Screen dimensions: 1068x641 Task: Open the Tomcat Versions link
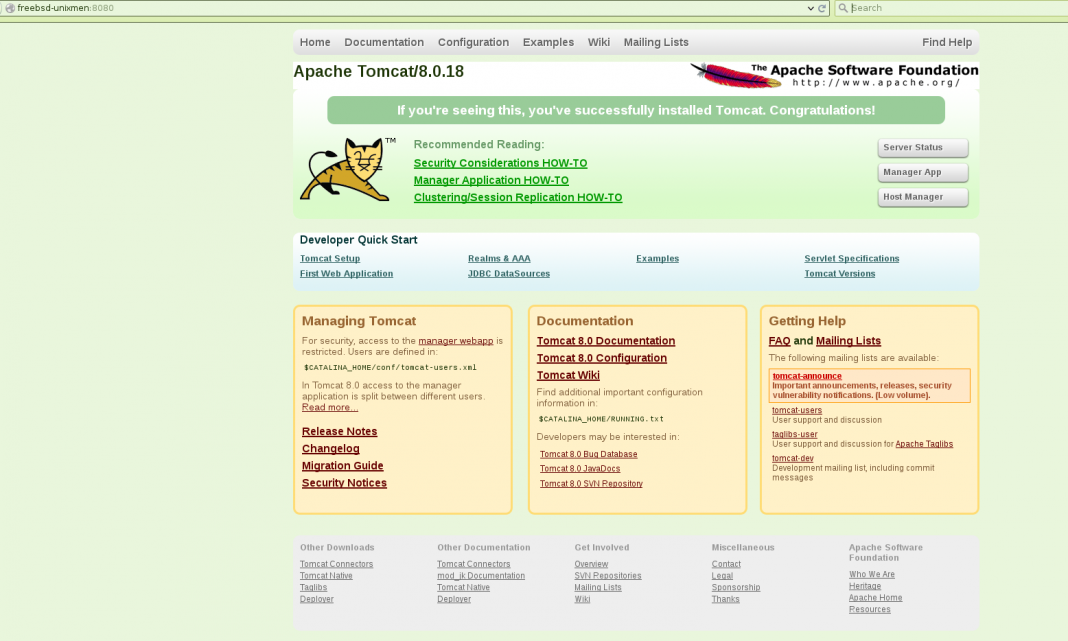coord(840,274)
